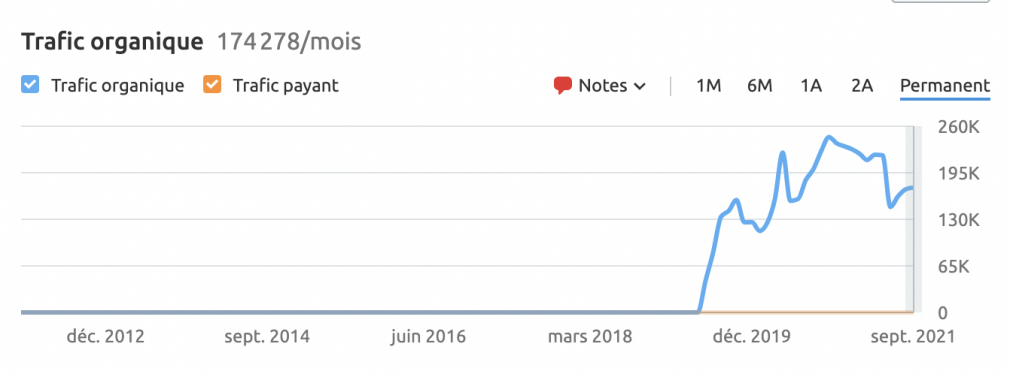1010x374 pixels.
Task: Click the 174 278/mois traffic value
Action: (x=289, y=42)
